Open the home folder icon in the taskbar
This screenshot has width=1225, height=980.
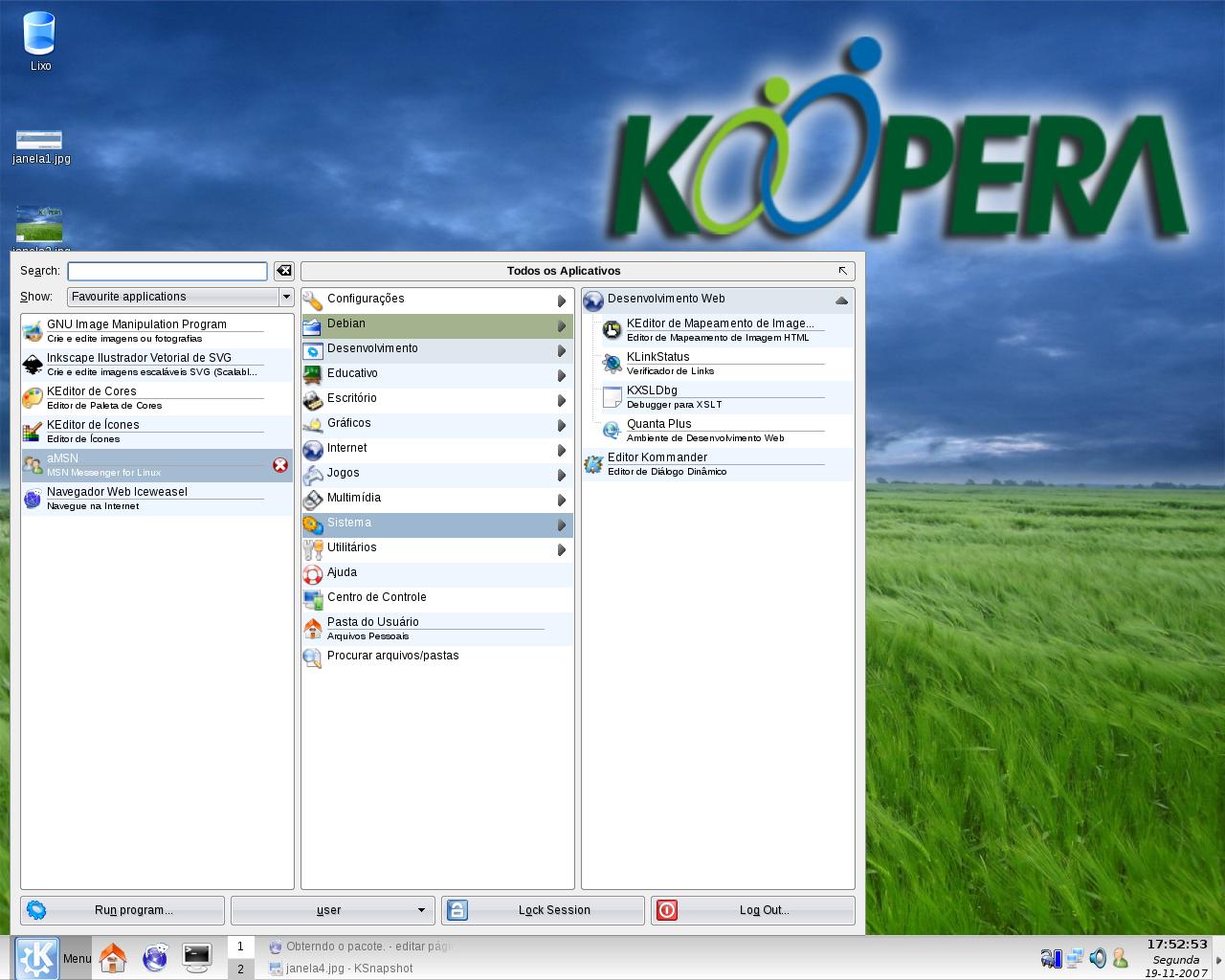click(113, 957)
